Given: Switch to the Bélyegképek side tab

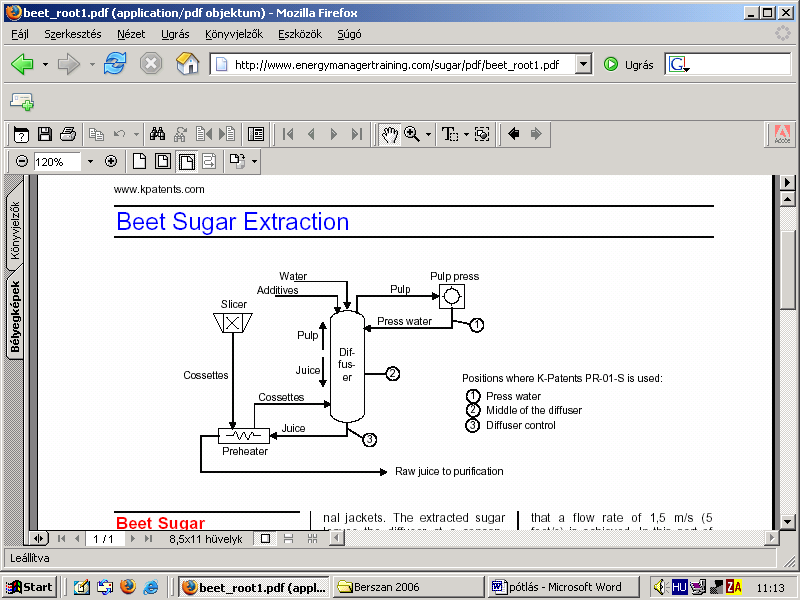Looking at the screenshot, I should tap(15, 316).
